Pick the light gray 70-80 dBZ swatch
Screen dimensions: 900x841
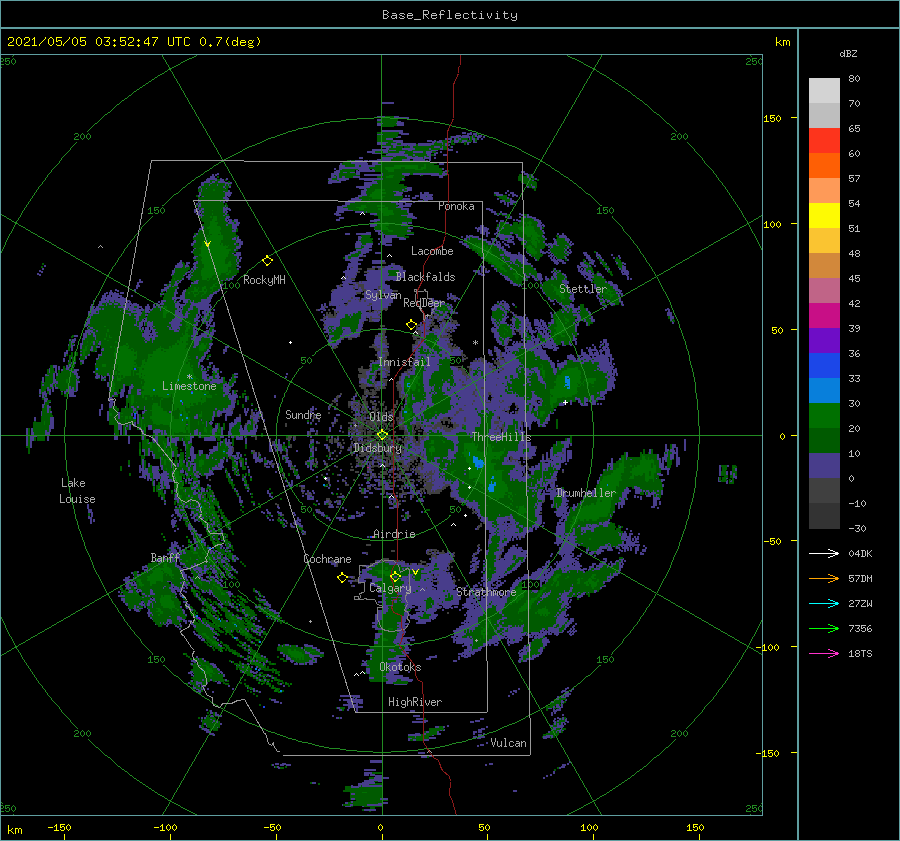point(824,90)
